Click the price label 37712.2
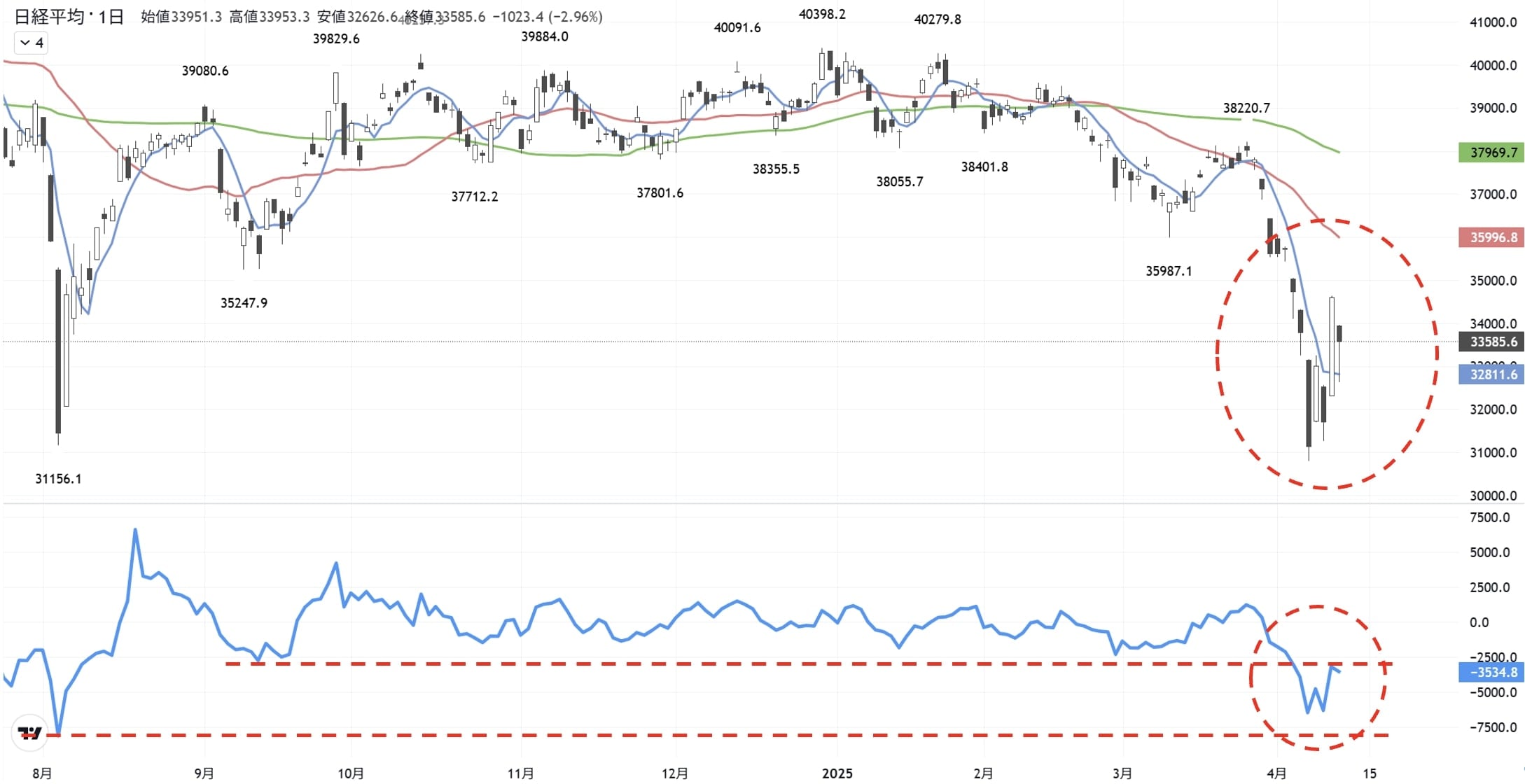1525x784 pixels. [475, 197]
